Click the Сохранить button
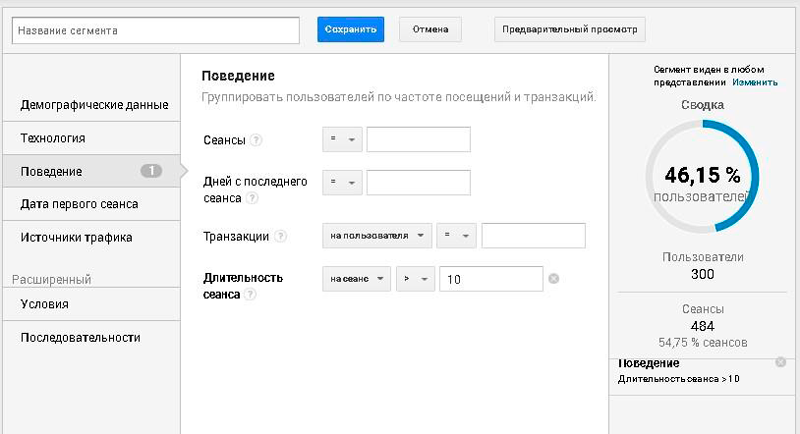800x434 pixels. tap(351, 30)
